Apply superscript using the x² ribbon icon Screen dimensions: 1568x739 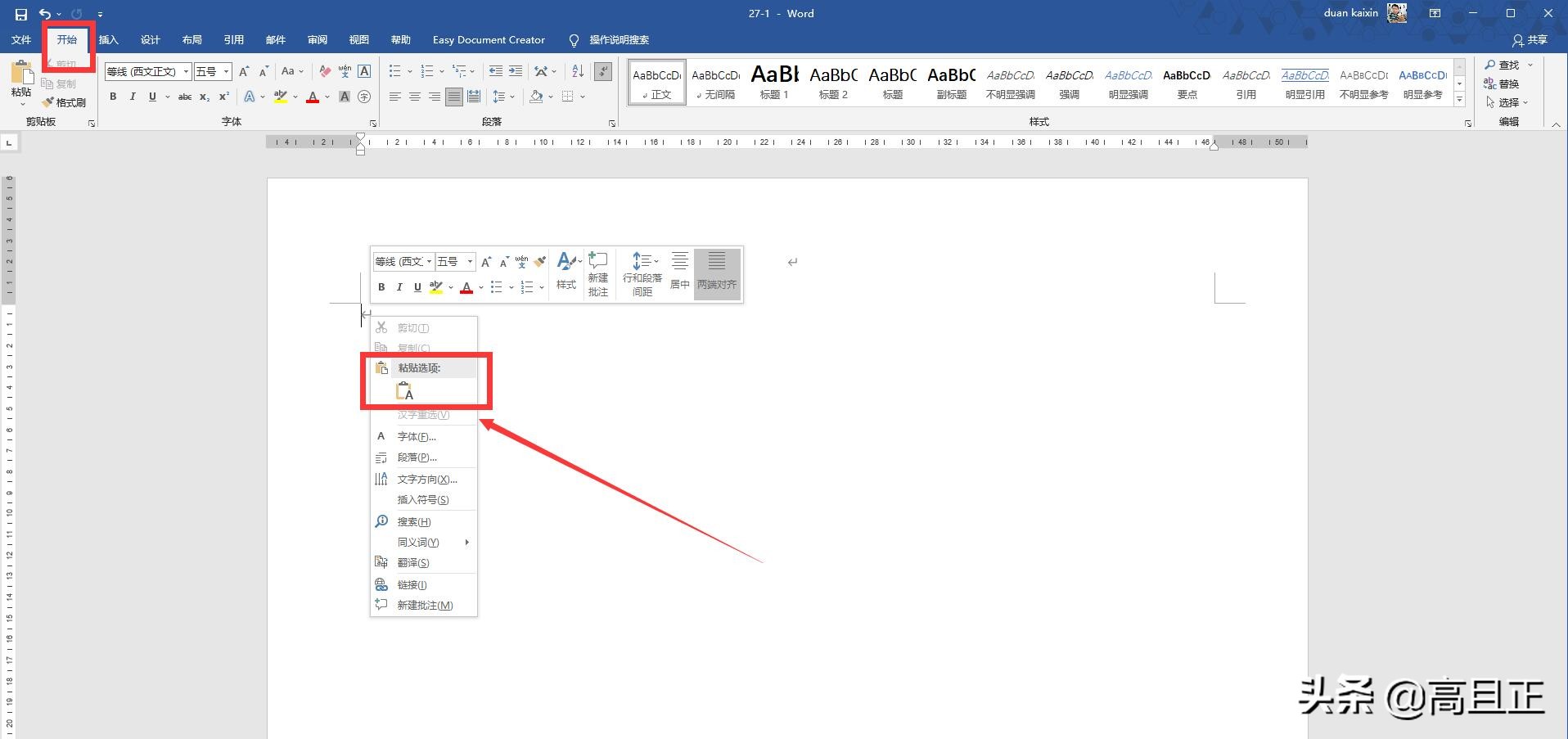pos(223,97)
